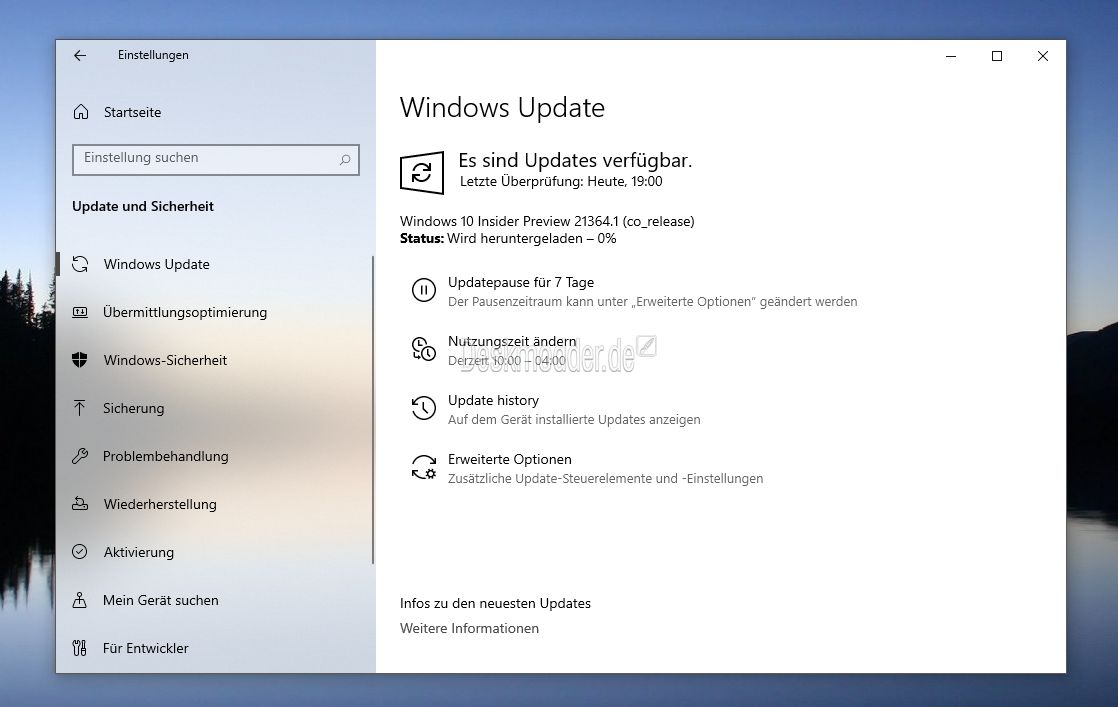Click the Pausenzeitraum description text
Screen dimensions: 1118x707
(652, 302)
